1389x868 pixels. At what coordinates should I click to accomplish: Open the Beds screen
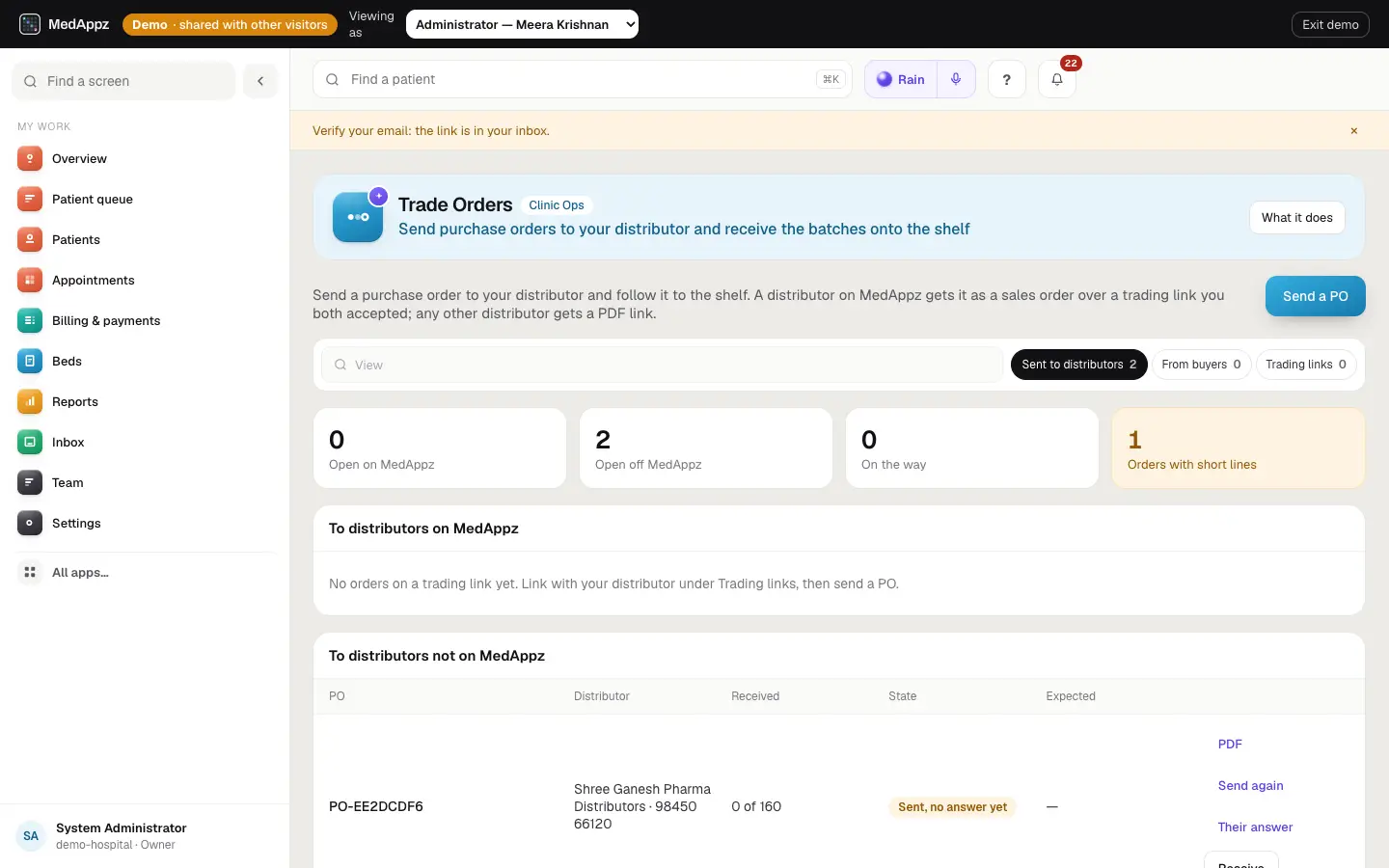(x=145, y=361)
